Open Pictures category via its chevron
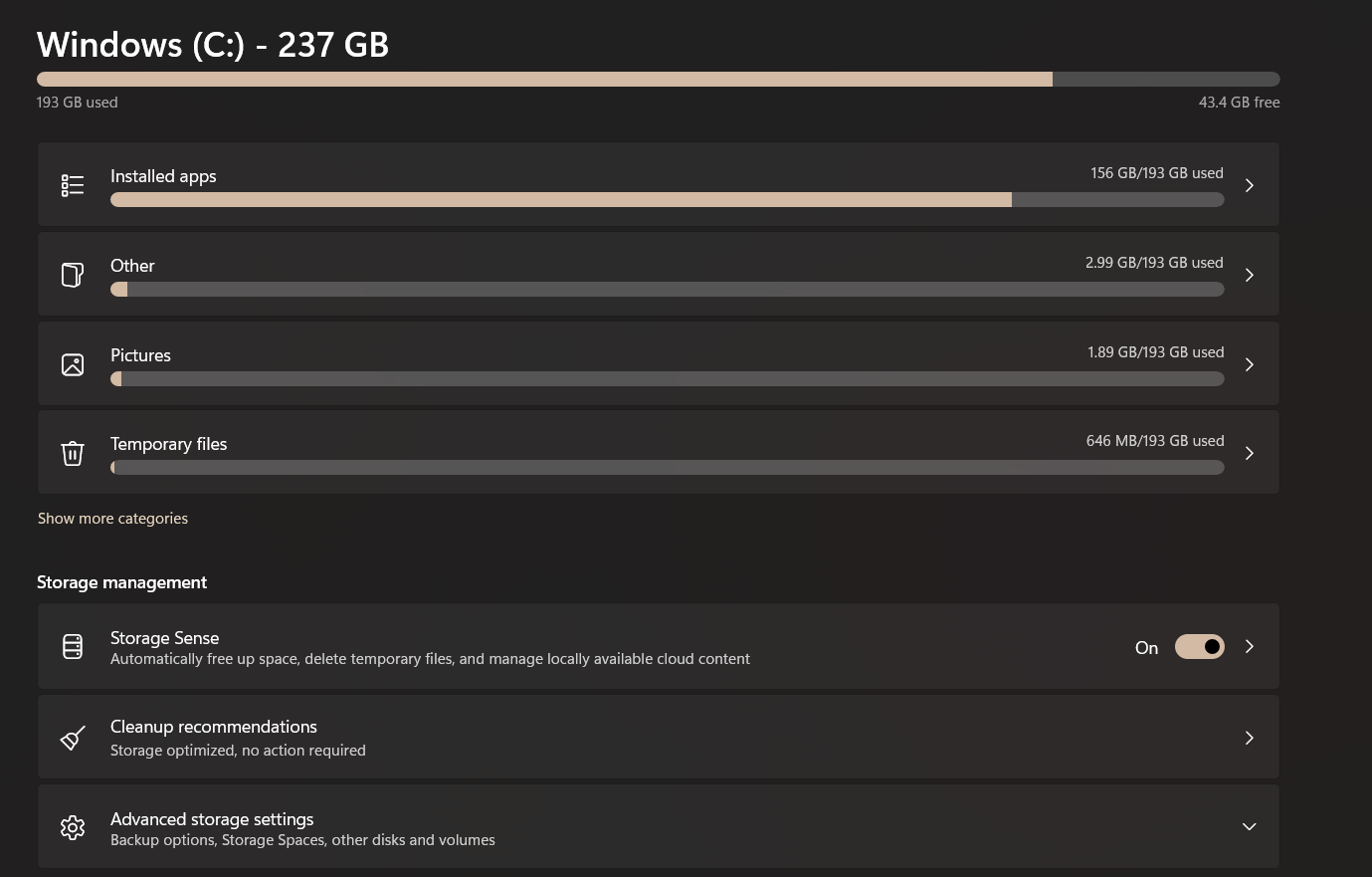 [1249, 363]
